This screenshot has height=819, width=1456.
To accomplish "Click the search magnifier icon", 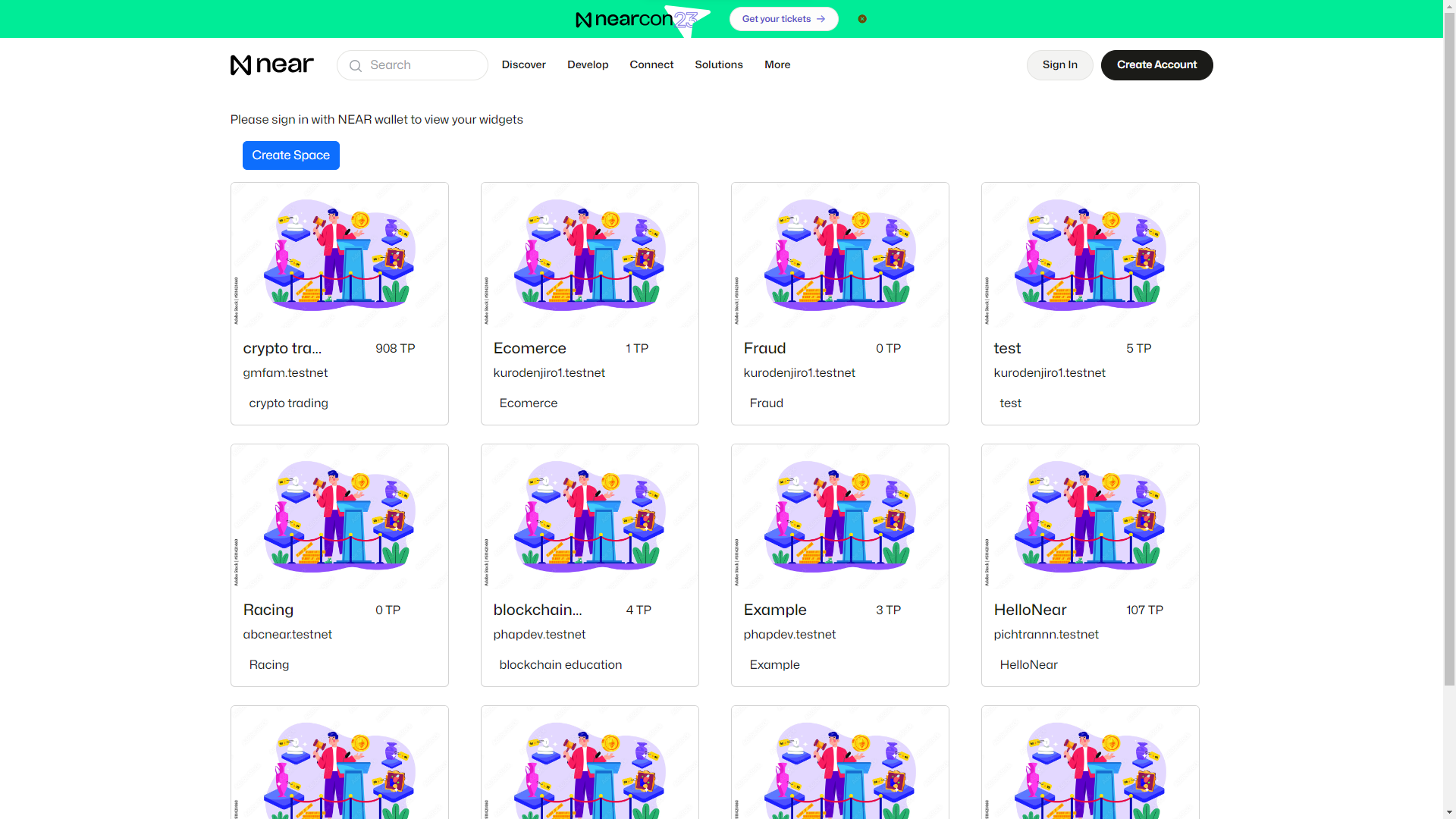I will [355, 66].
